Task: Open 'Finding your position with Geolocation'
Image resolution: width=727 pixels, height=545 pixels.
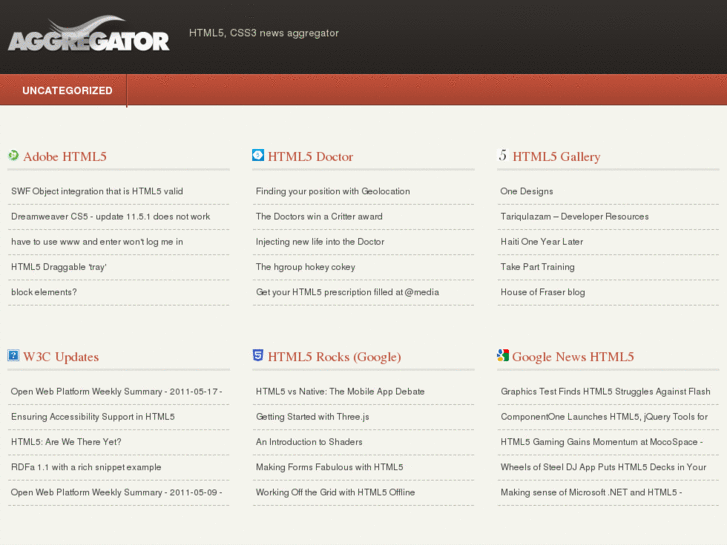Action: click(333, 191)
